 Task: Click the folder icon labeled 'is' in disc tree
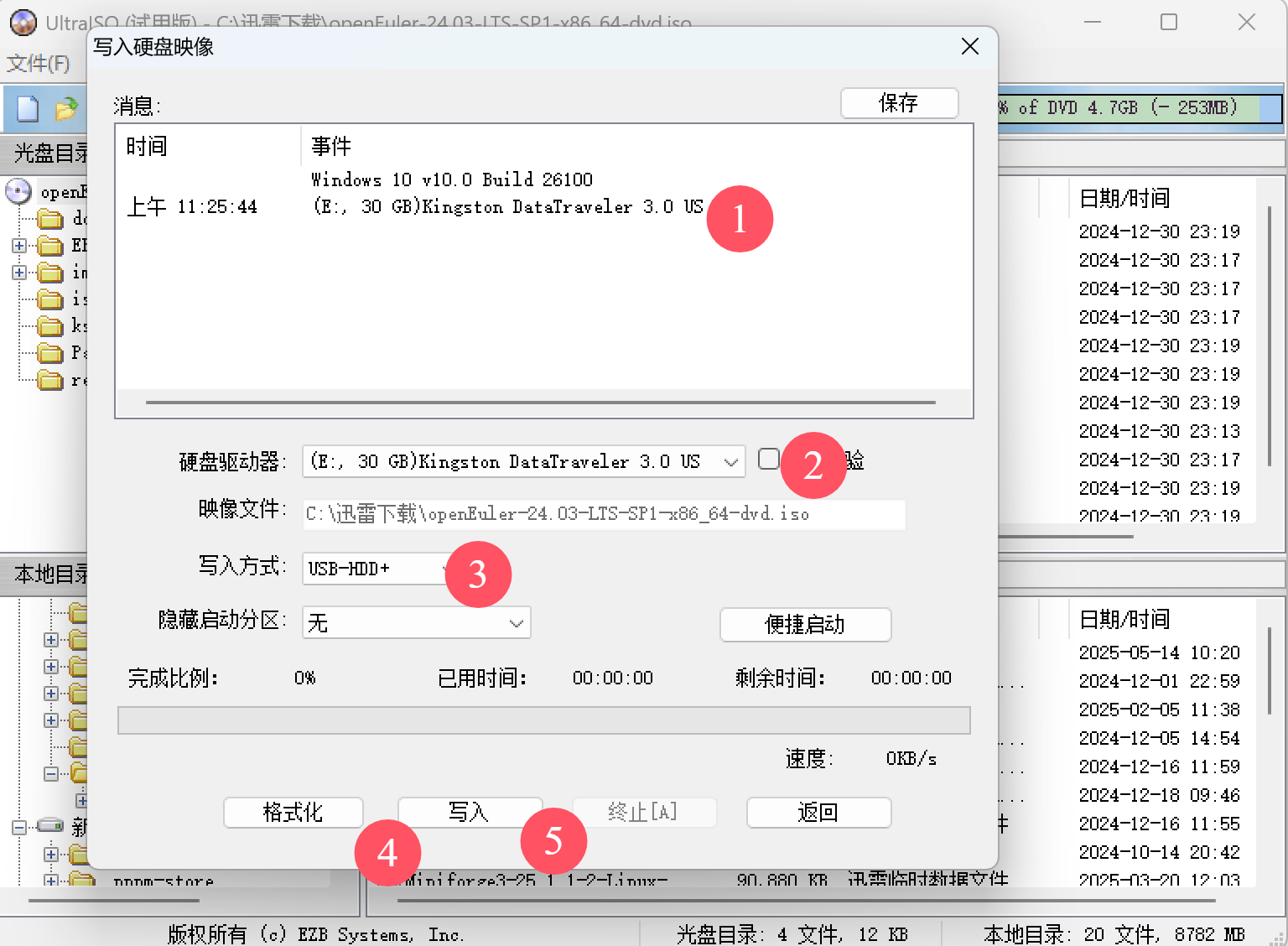tap(50, 299)
